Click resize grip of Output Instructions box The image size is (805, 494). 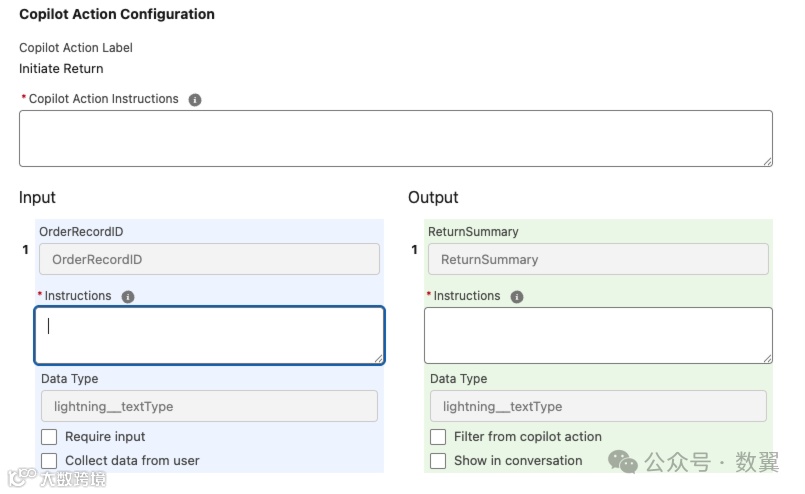click(x=767, y=357)
